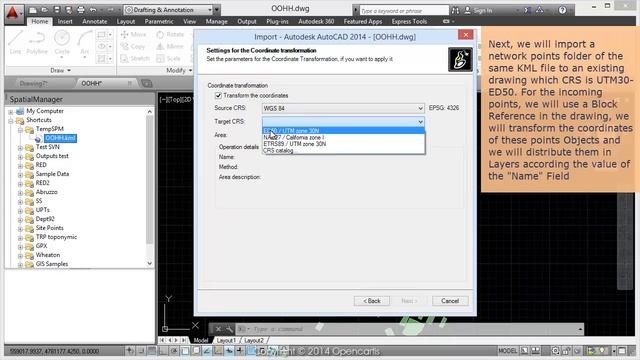Screen dimensions: 640x360
Task: Select the Copy tool in Modify panel
Action: (x=133, y=47)
